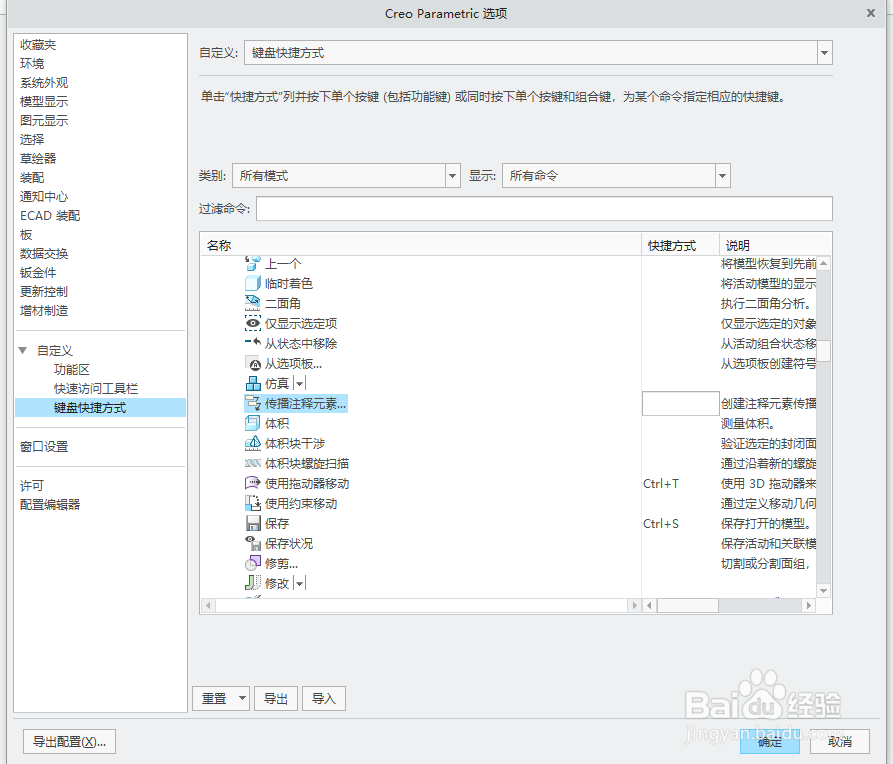Click the 体积块螺旋扫描 icon
The width and height of the screenshot is (893, 764).
tap(253, 463)
